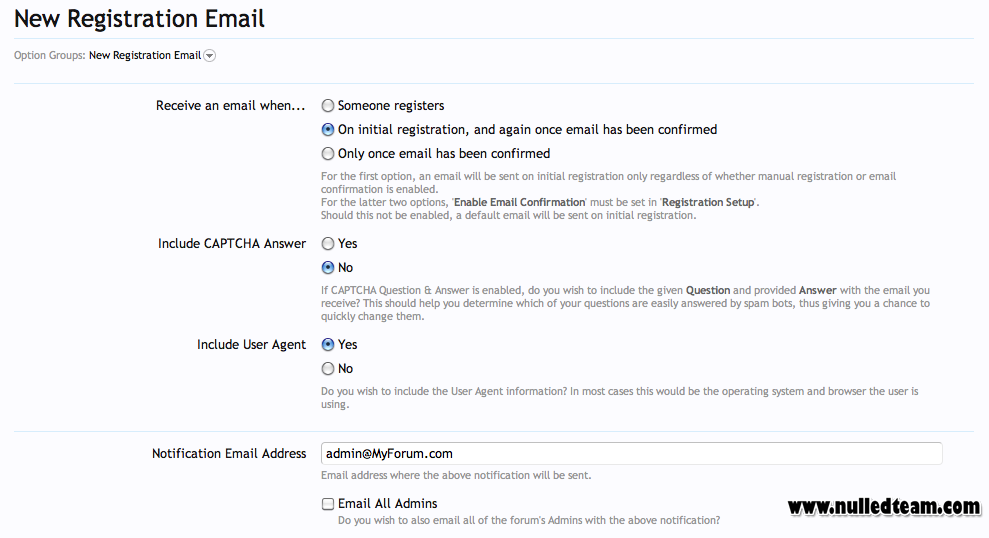Click the admin@MyForum.com email input field
Screen dimensions: 989x538
[x=631, y=453]
